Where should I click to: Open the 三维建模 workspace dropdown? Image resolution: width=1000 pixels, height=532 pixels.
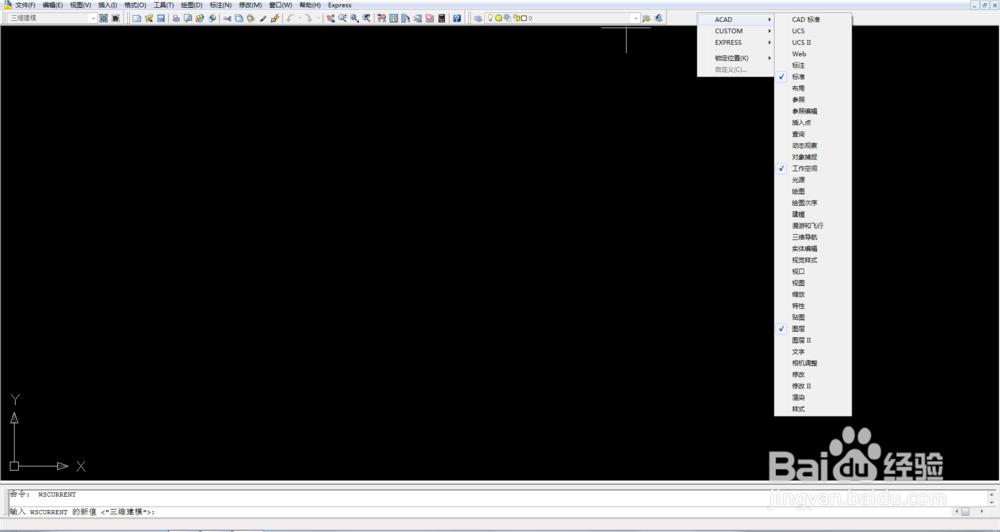pos(93,18)
